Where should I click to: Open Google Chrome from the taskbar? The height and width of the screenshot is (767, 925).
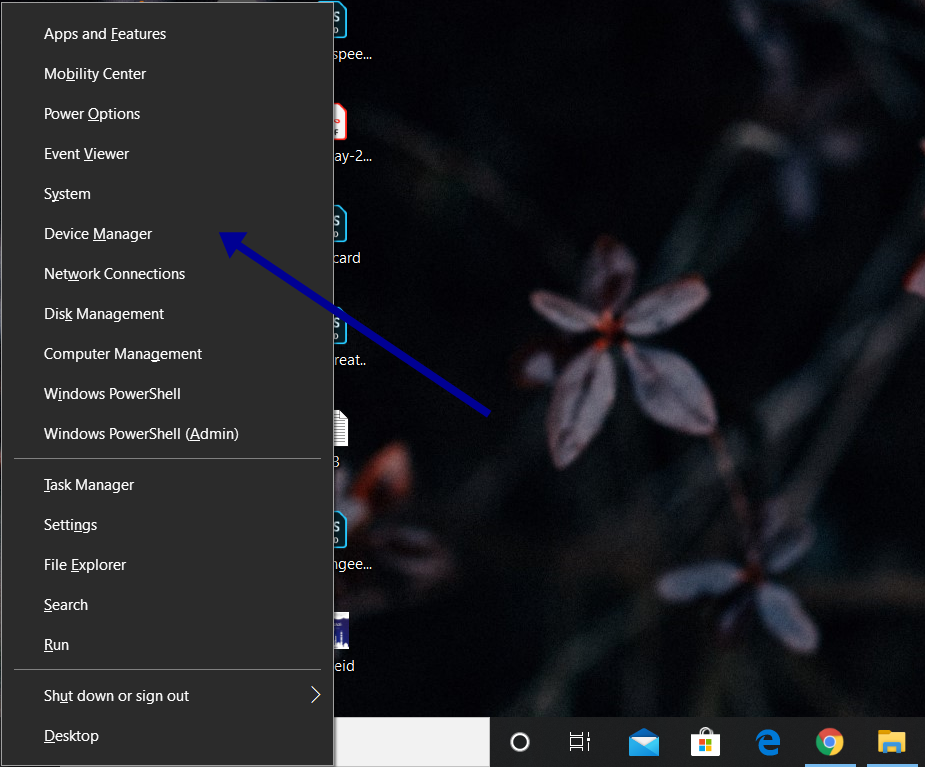(830, 742)
